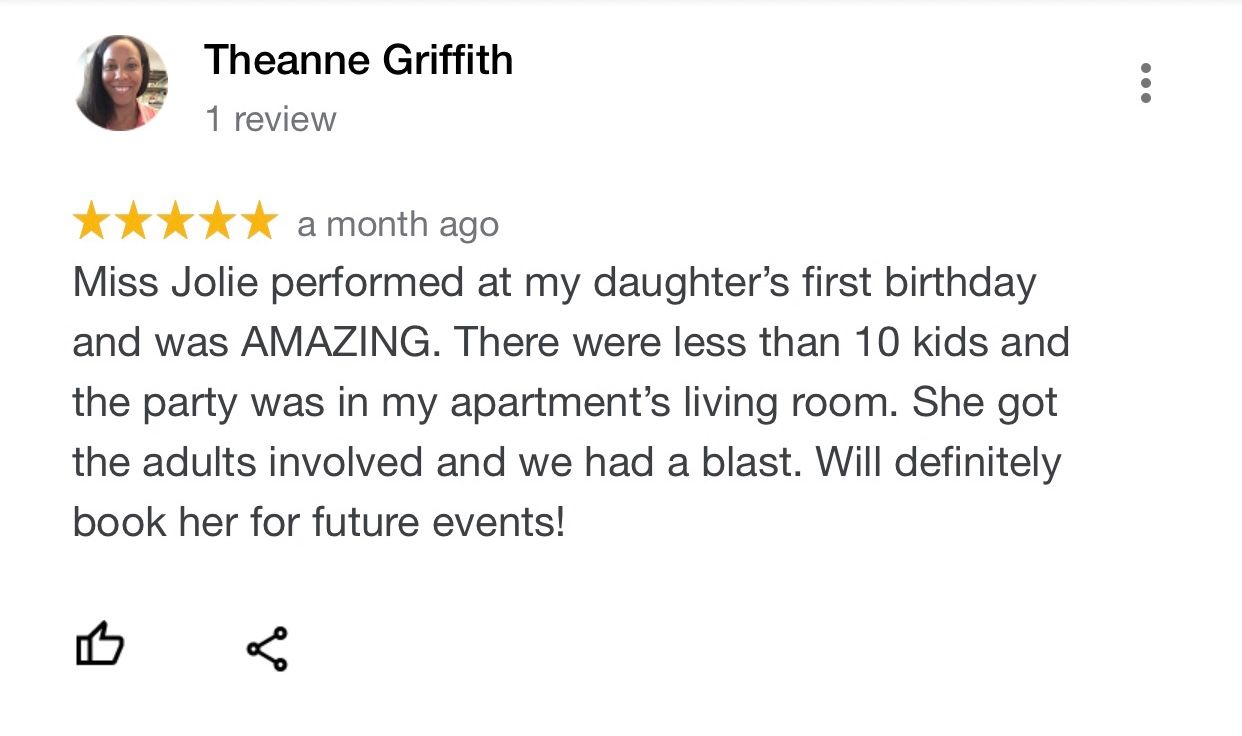View the reviewer's "1 review" count
The width and height of the screenshot is (1242, 736).
(270, 120)
